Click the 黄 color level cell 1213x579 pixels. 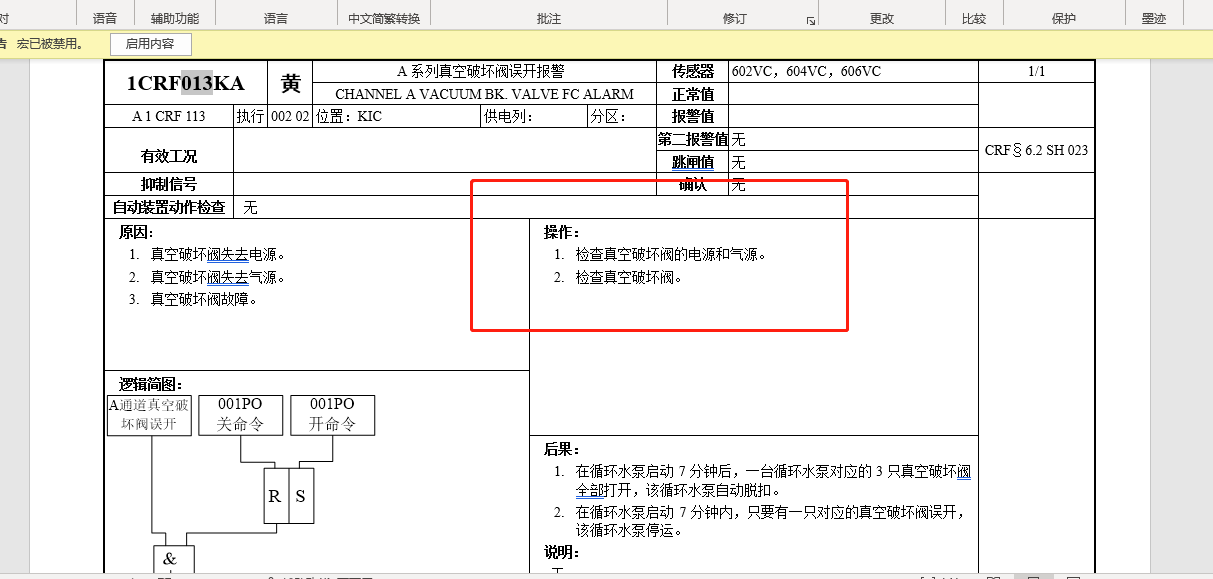290,83
